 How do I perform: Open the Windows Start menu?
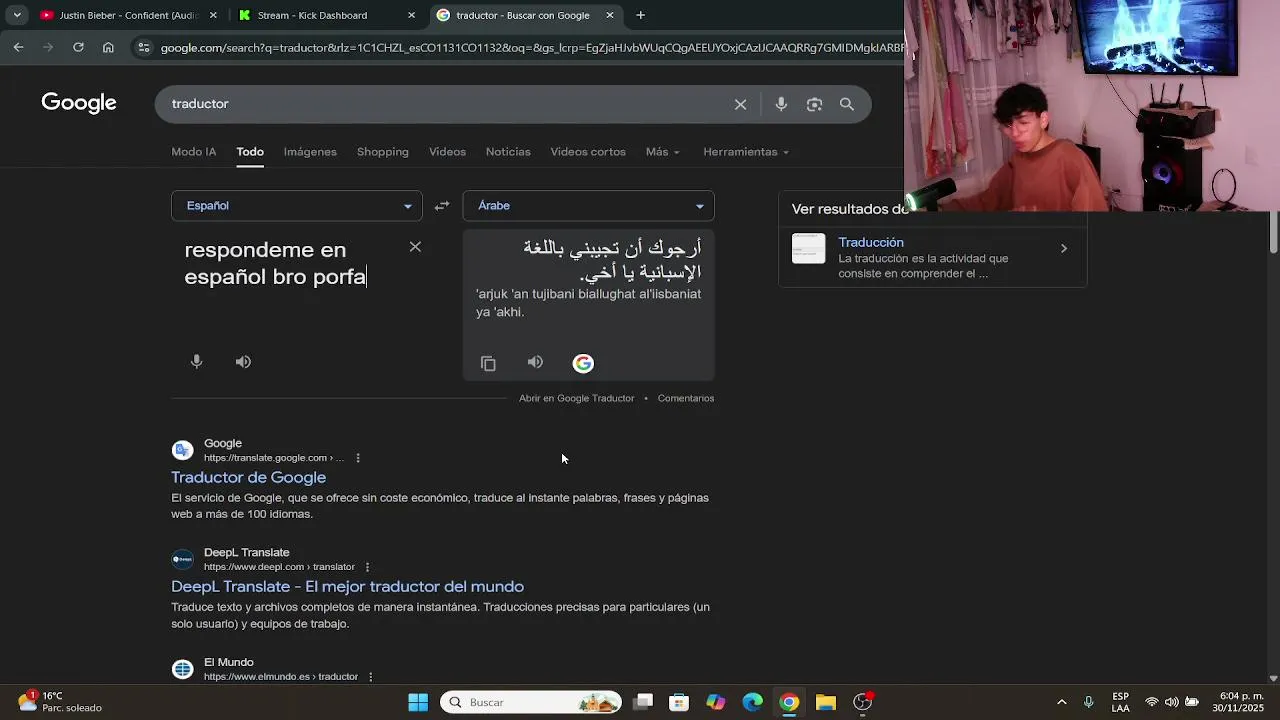coord(418,702)
